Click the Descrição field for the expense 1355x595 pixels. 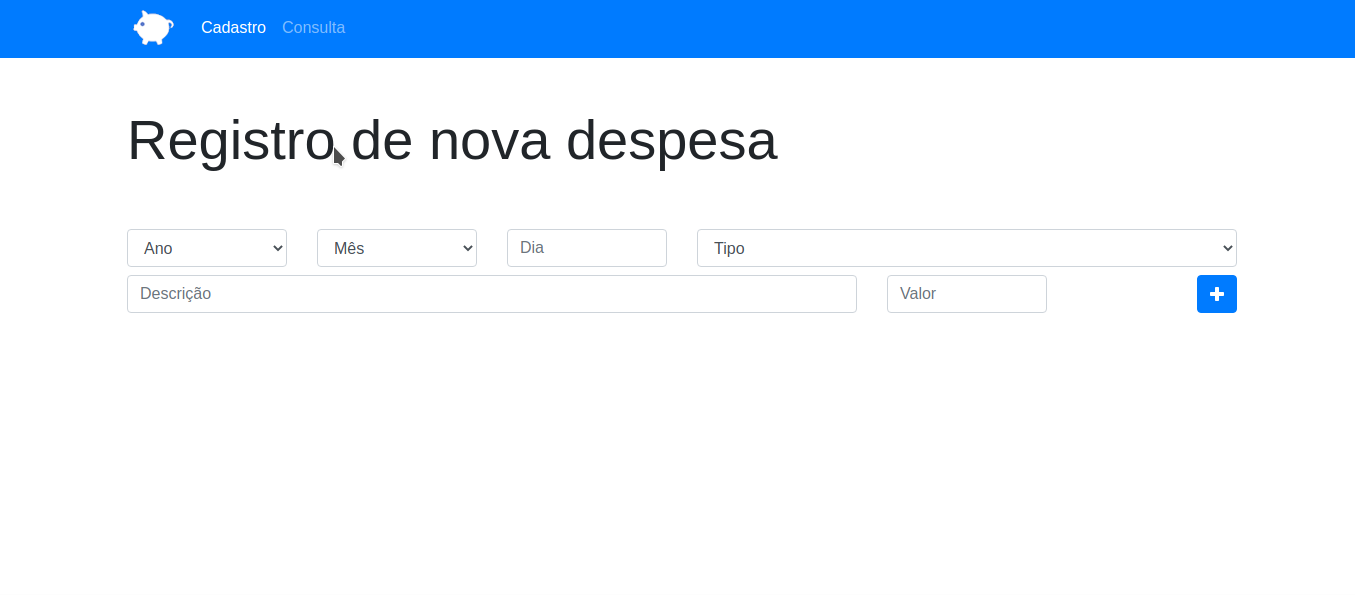(491, 293)
